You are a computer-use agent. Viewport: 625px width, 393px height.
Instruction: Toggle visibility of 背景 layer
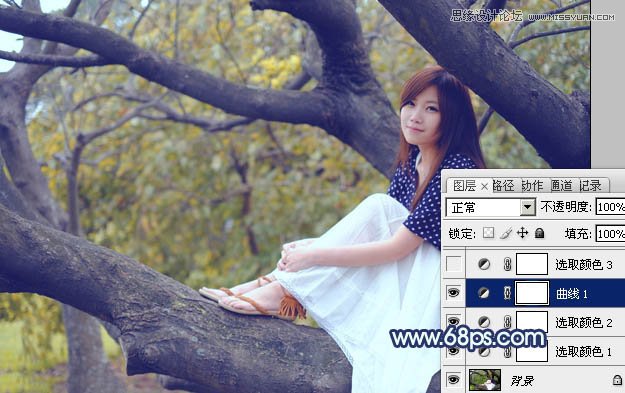tap(454, 380)
